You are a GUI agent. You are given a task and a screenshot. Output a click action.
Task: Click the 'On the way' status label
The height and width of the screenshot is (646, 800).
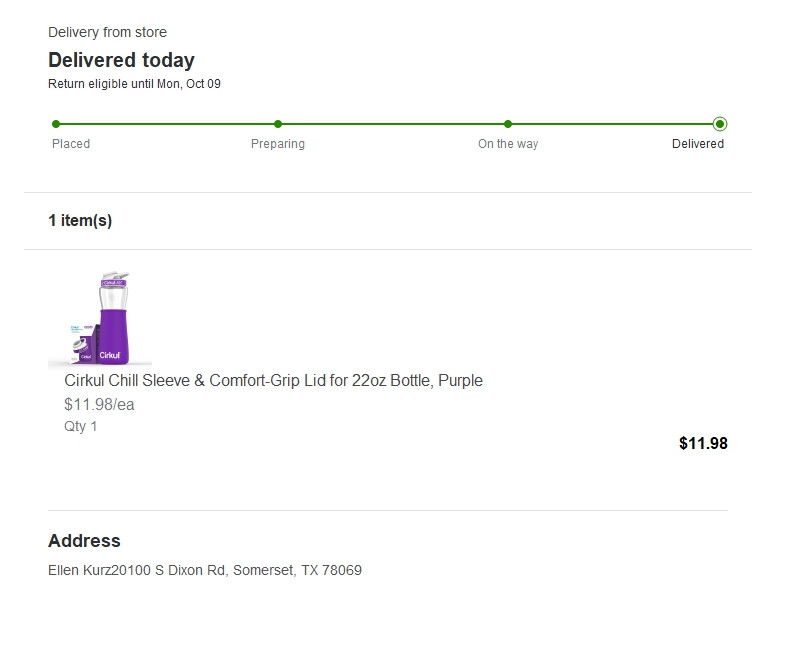pos(508,144)
